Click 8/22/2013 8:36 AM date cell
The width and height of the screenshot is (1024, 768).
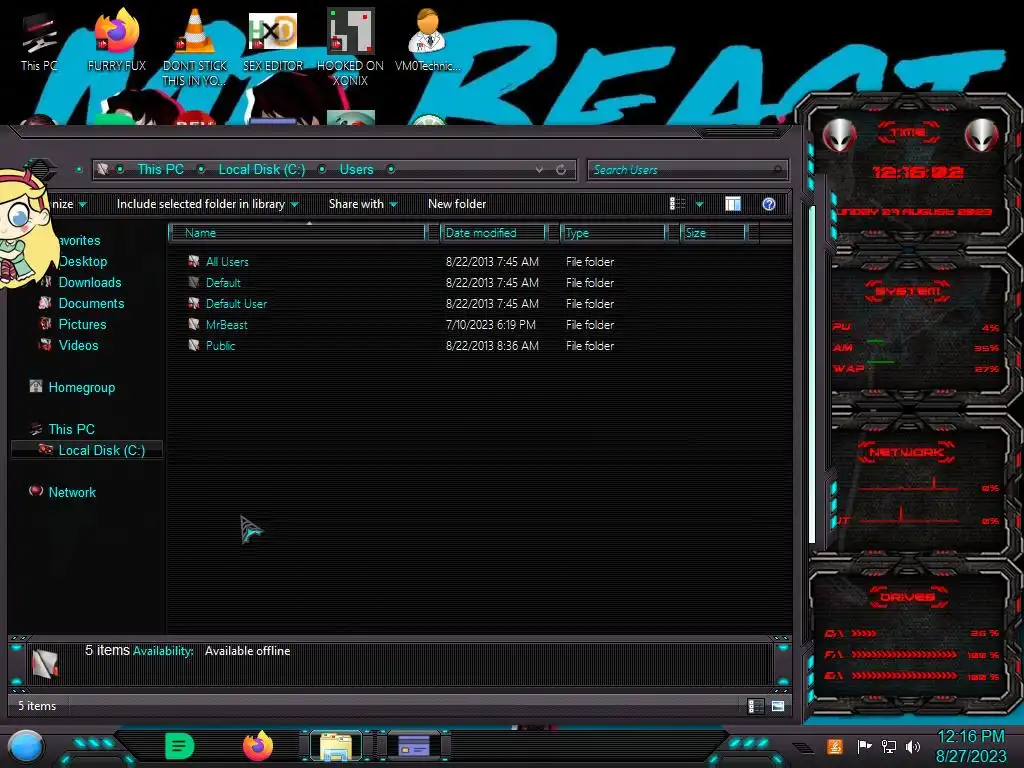tap(492, 345)
